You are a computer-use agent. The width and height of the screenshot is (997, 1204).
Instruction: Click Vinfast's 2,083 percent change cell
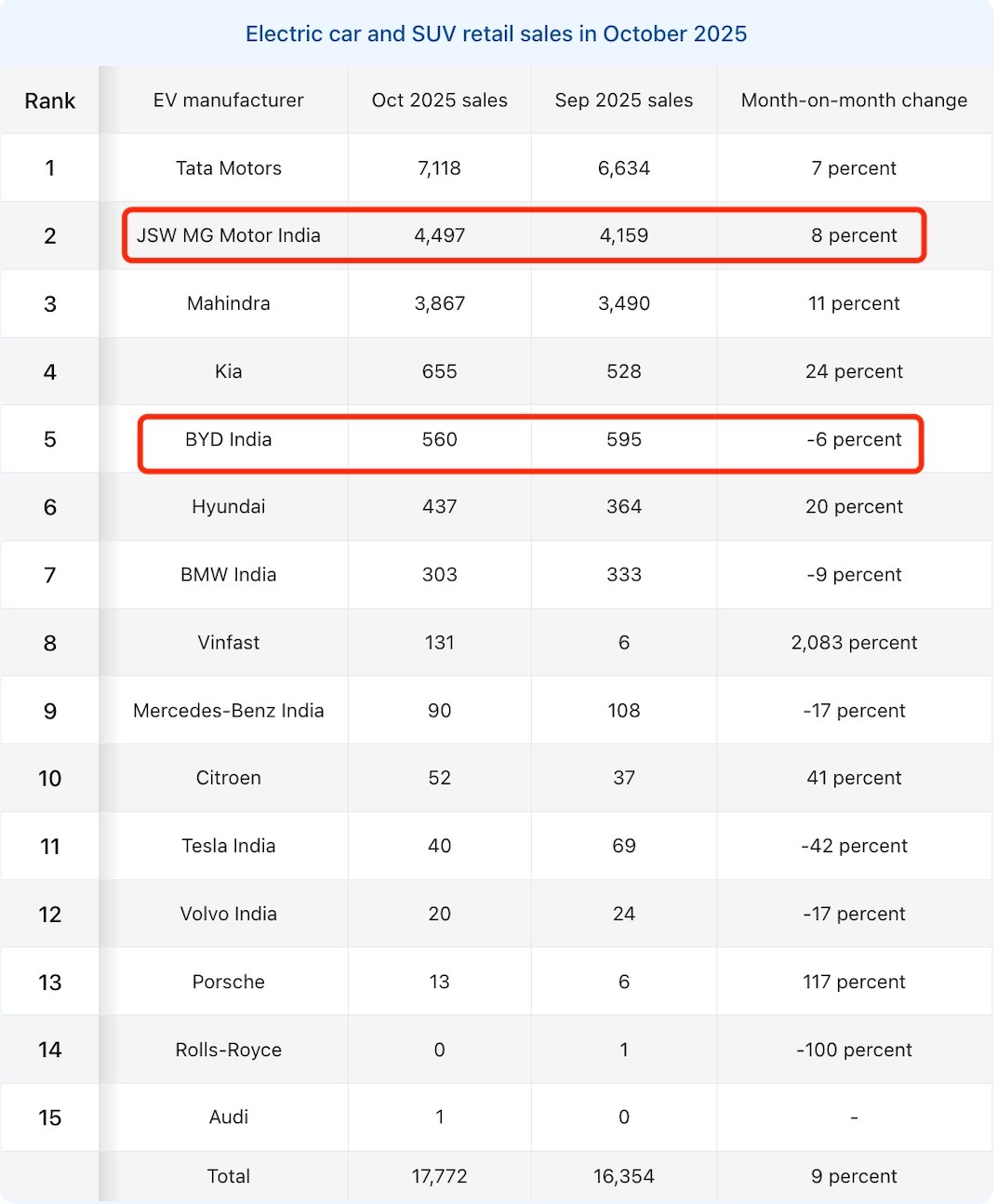pos(854,643)
